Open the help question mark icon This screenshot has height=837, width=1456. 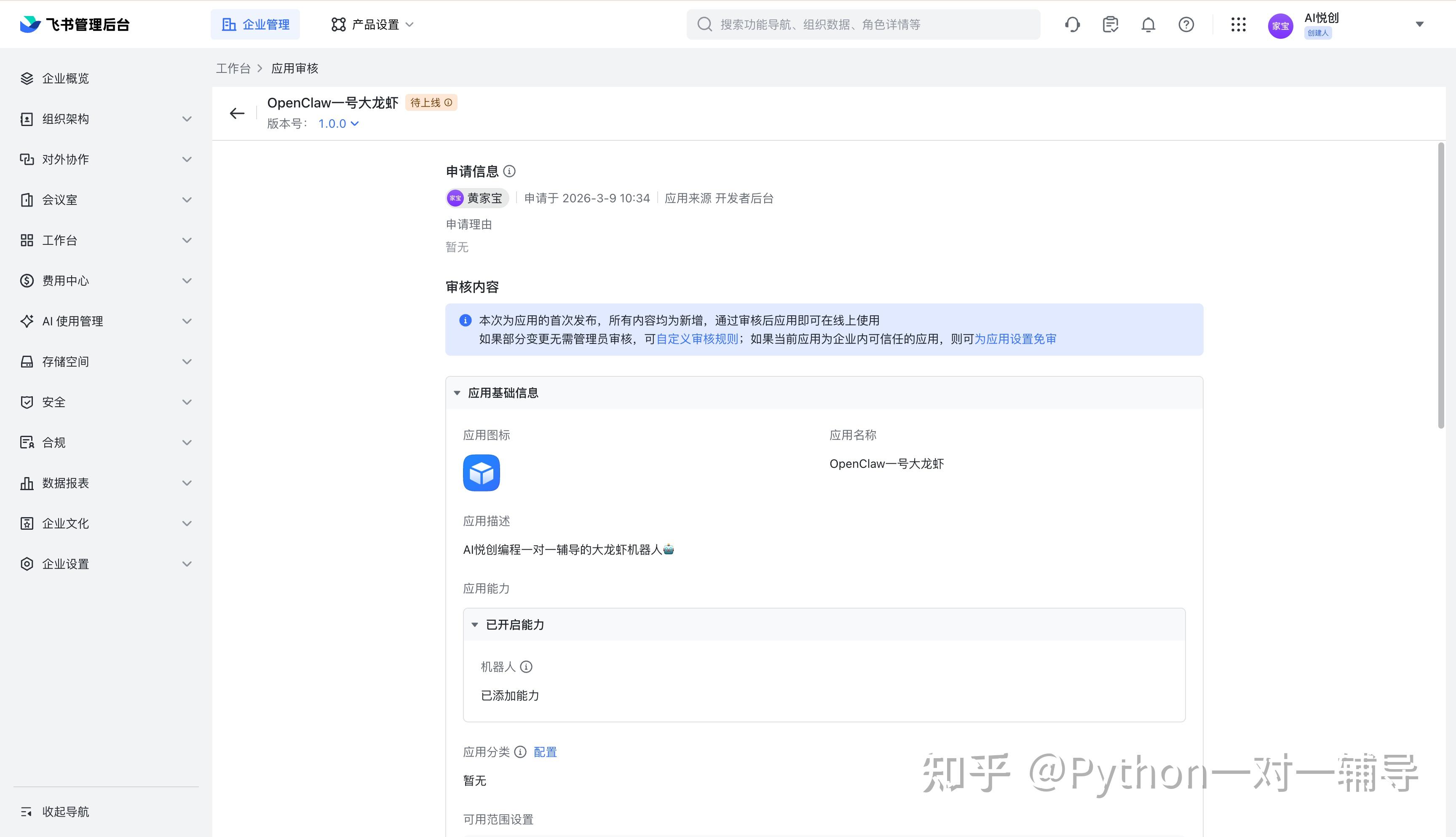1186,25
